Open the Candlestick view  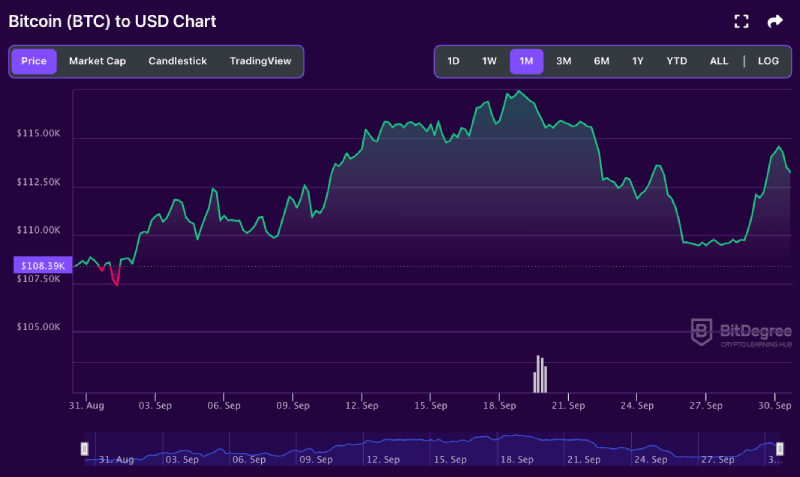coord(178,61)
